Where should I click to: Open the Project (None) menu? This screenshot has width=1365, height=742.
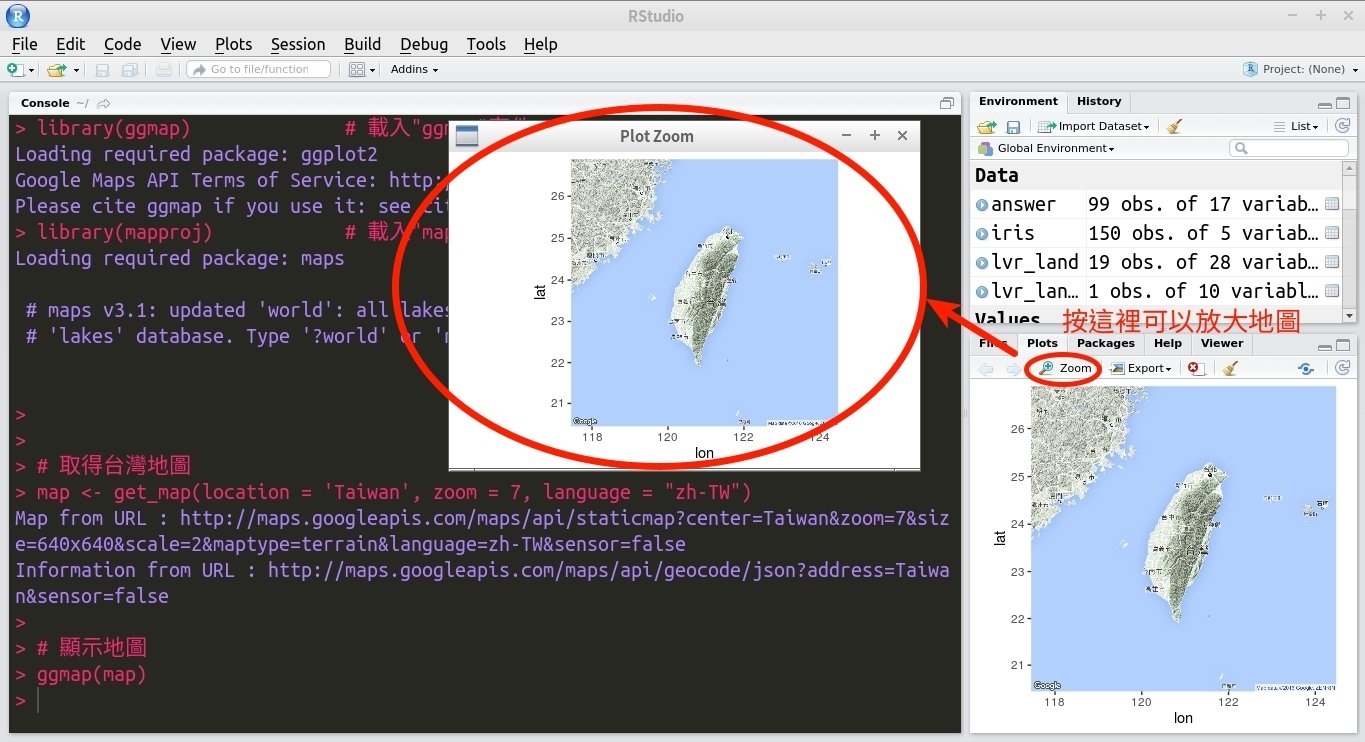tap(1300, 69)
